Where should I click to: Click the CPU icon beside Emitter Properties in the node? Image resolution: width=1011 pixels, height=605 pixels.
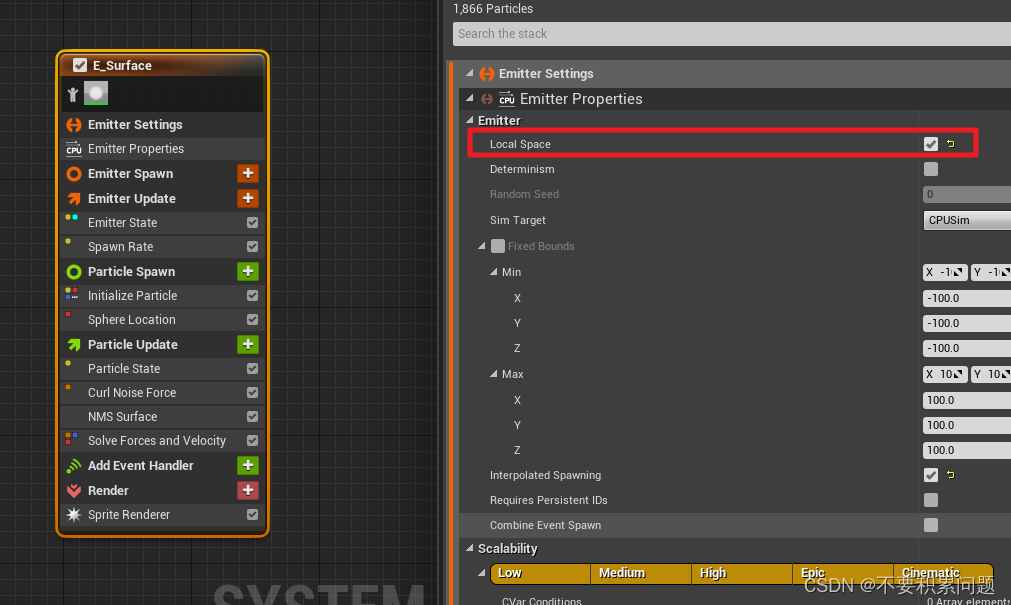(74, 149)
